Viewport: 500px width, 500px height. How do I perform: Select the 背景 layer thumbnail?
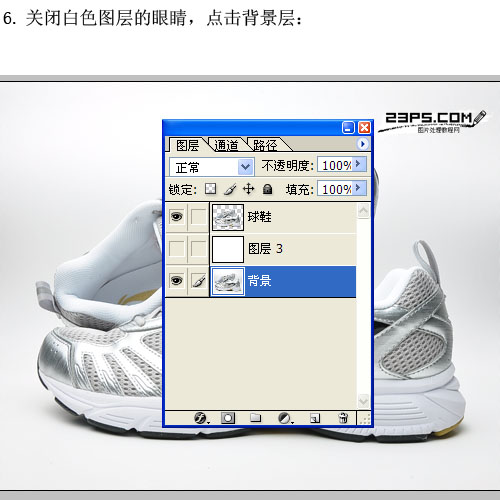pos(228,281)
